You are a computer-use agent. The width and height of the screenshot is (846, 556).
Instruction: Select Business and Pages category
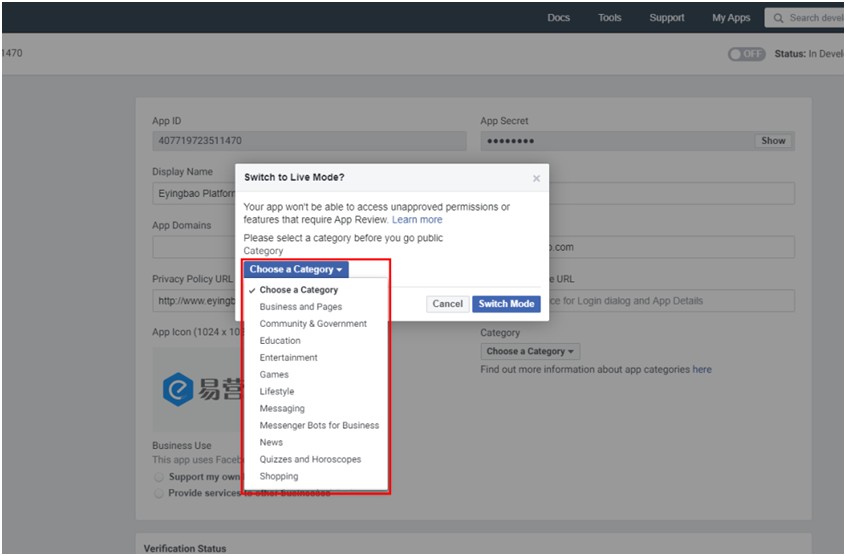pos(300,307)
